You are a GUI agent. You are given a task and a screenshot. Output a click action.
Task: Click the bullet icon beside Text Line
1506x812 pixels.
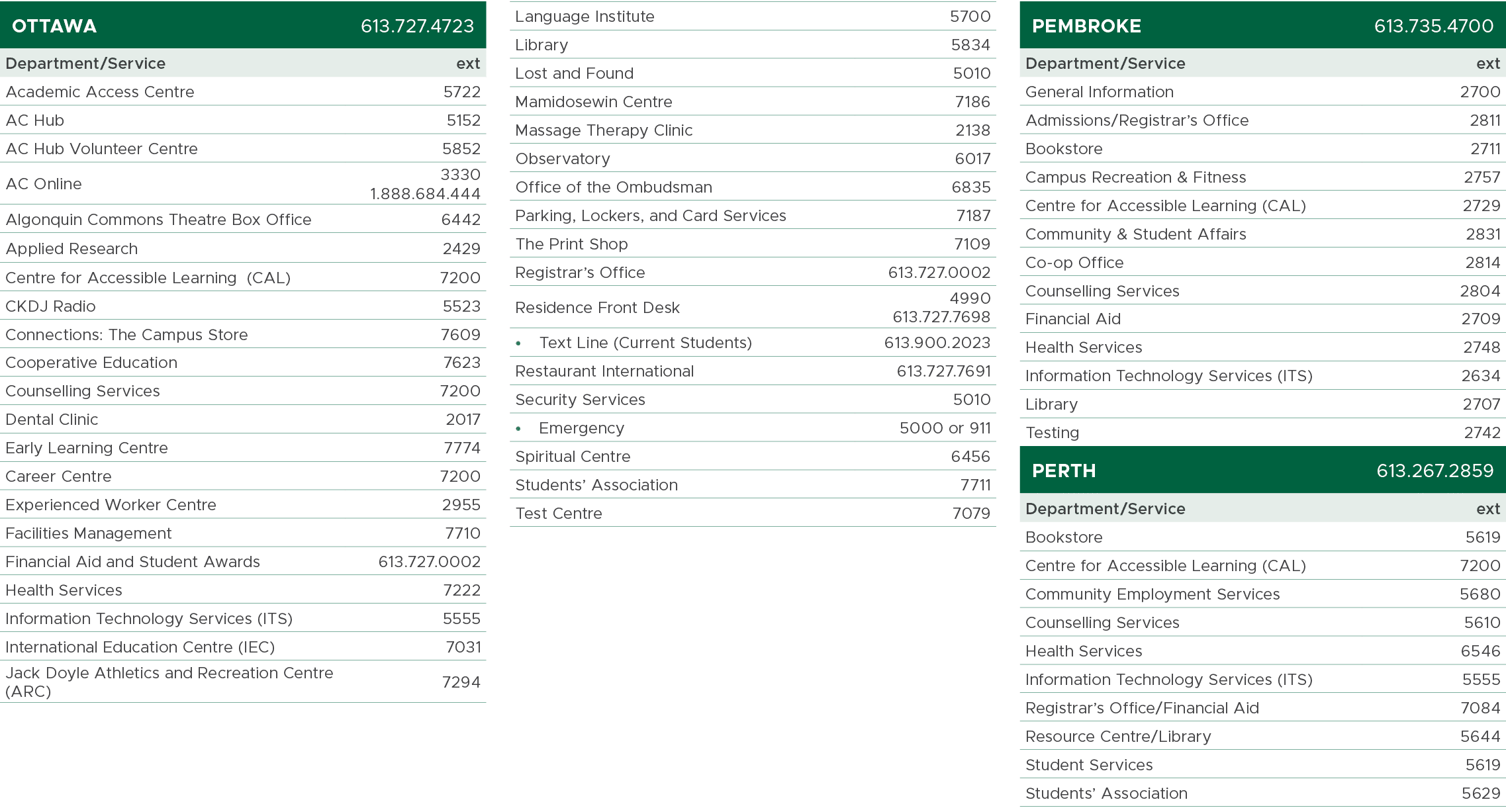tap(518, 343)
